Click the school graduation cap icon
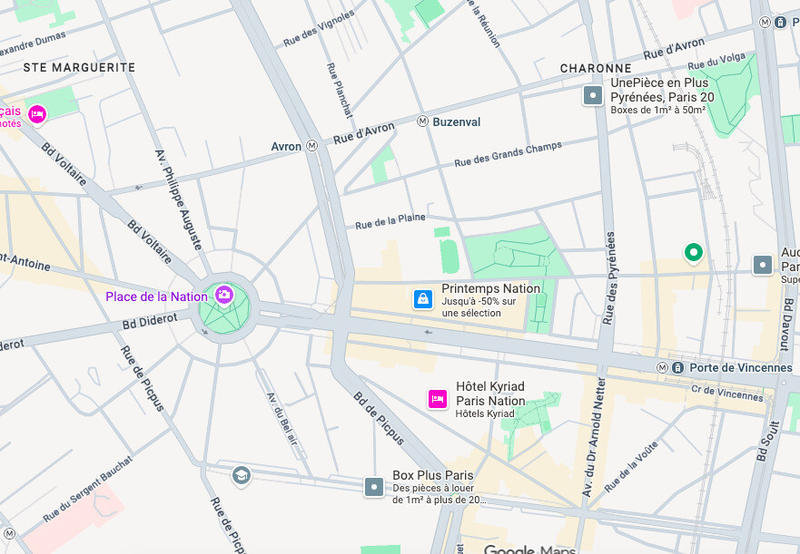Screen dimensions: 800x554 (x=241, y=475)
